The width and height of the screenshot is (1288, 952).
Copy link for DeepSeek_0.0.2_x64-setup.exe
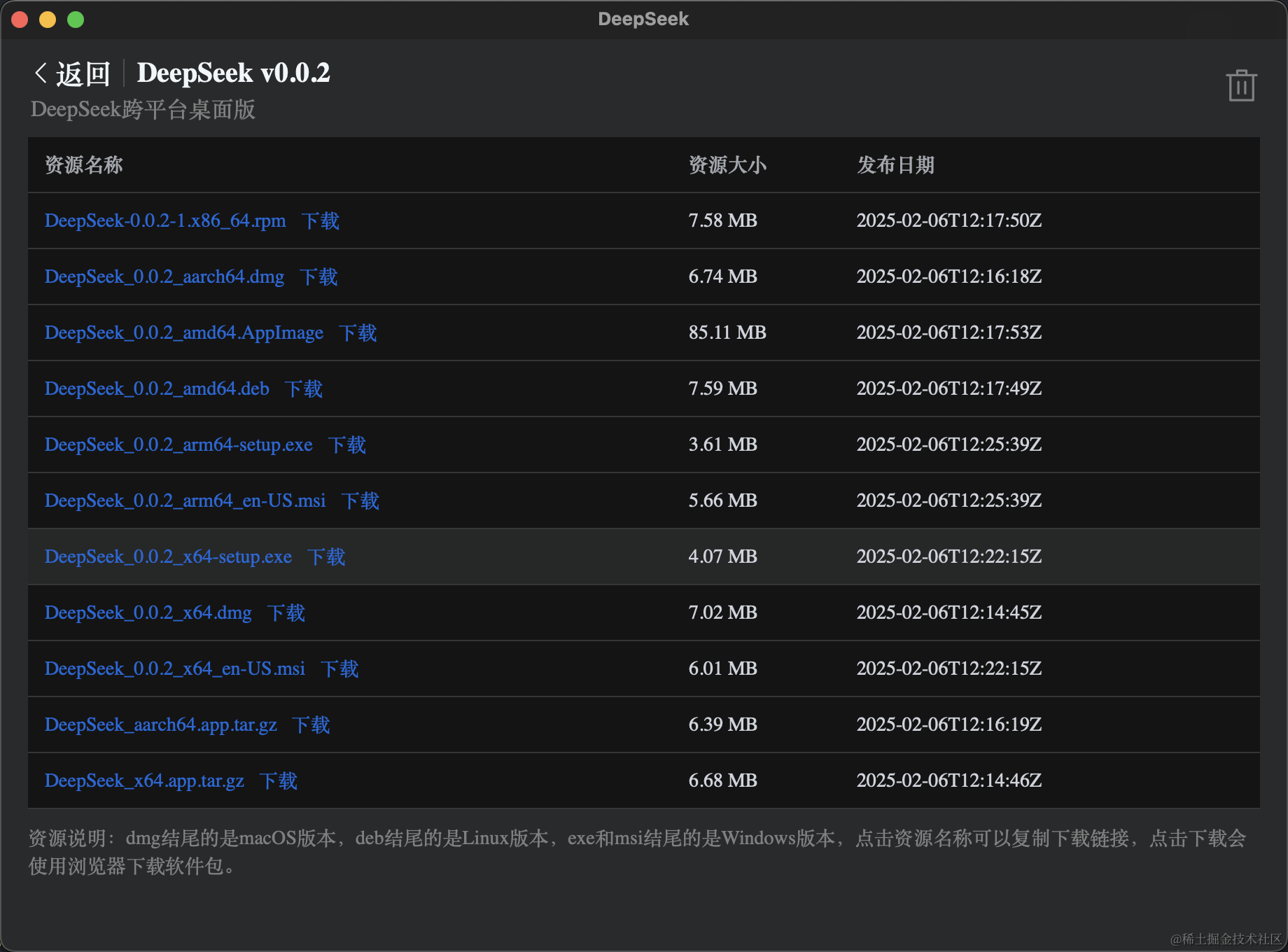coord(168,556)
